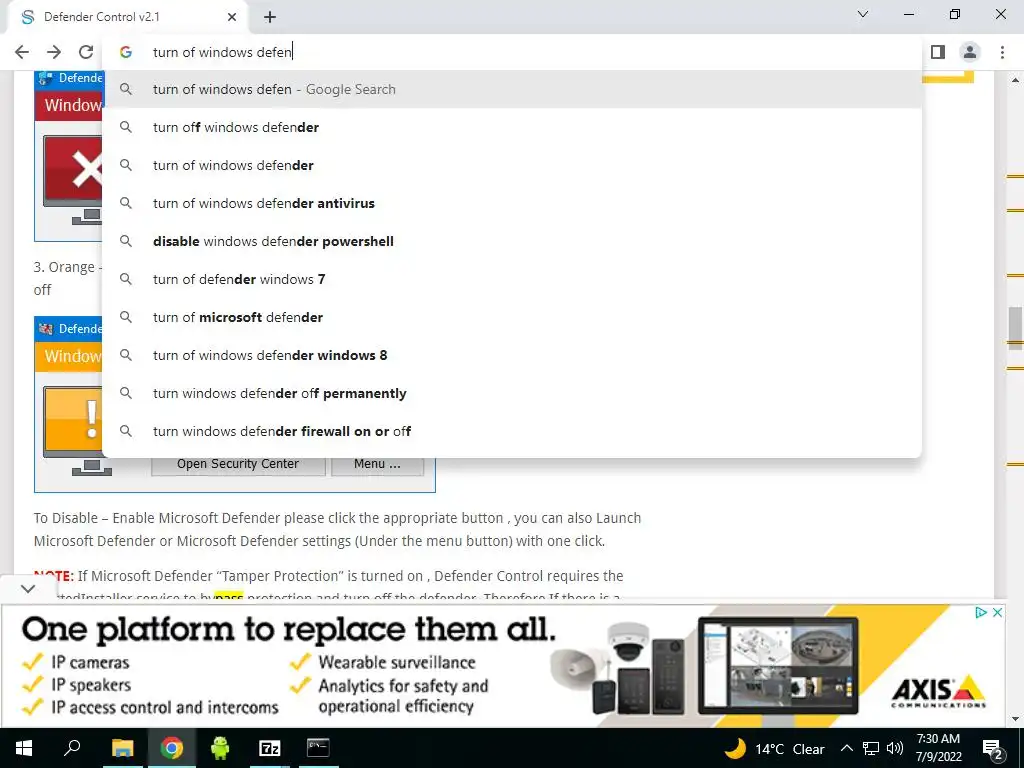Open the Axis Communications banner ad
The image size is (1024, 768).
(x=503, y=666)
